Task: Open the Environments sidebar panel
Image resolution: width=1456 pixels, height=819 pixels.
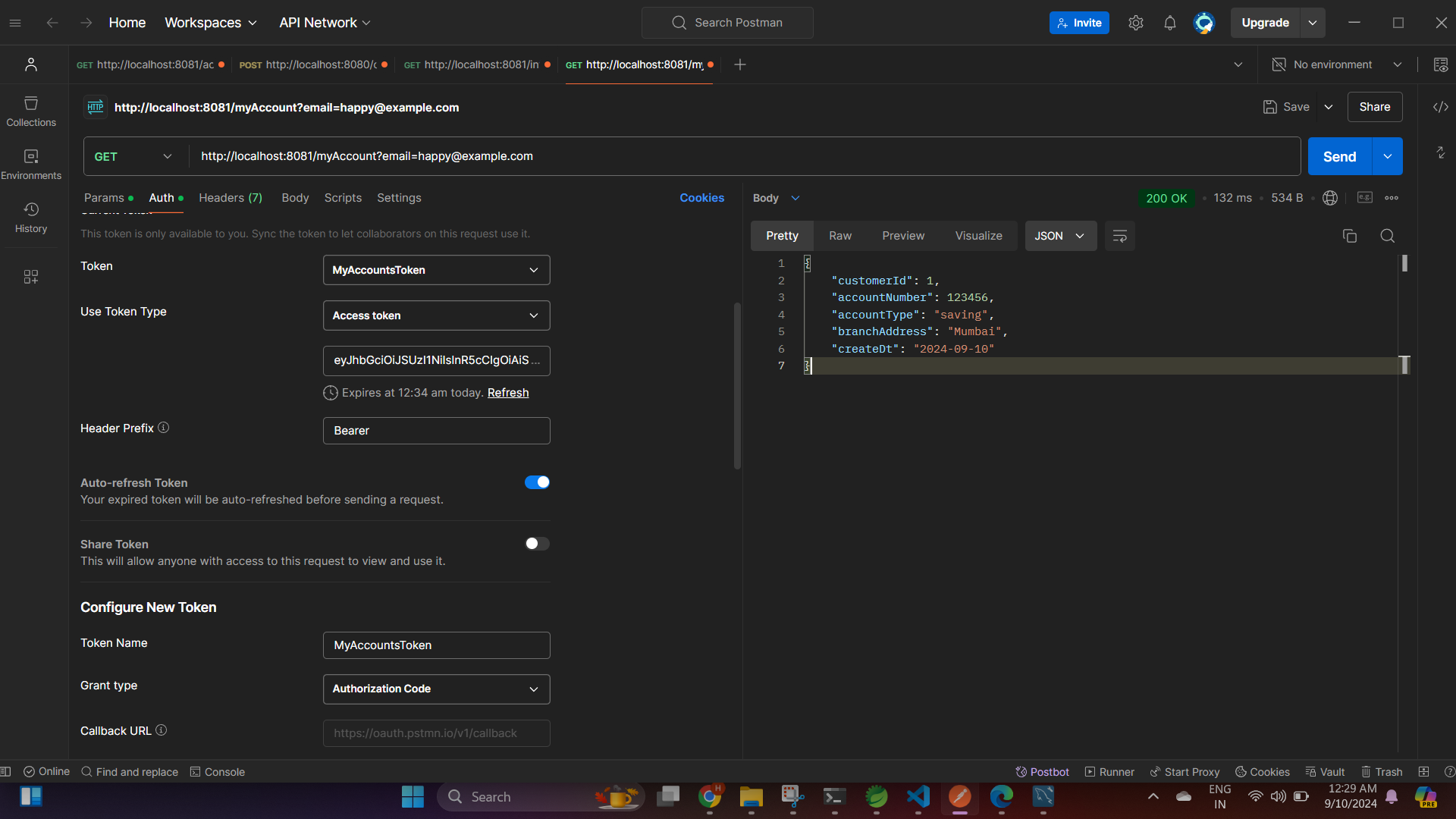Action: coord(31,164)
